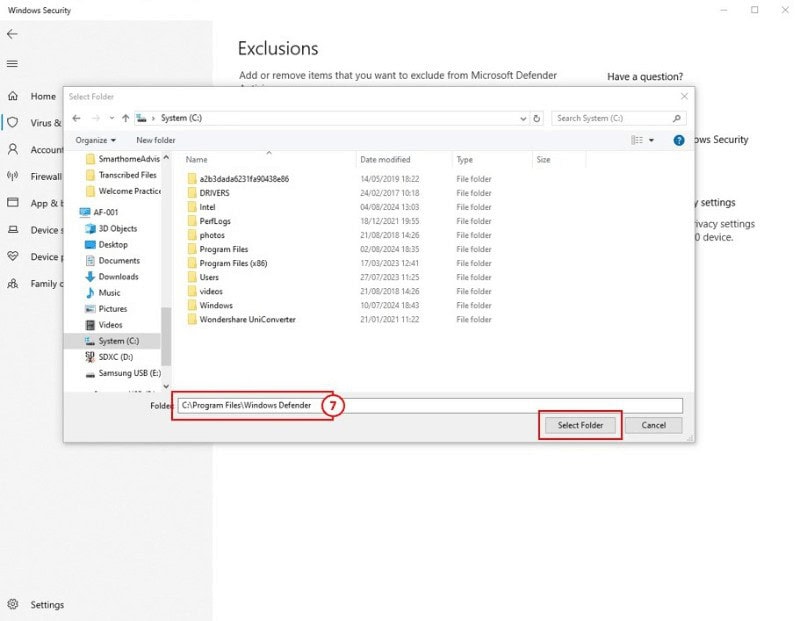
Task: Click the search magnifier icon
Action: (677, 118)
